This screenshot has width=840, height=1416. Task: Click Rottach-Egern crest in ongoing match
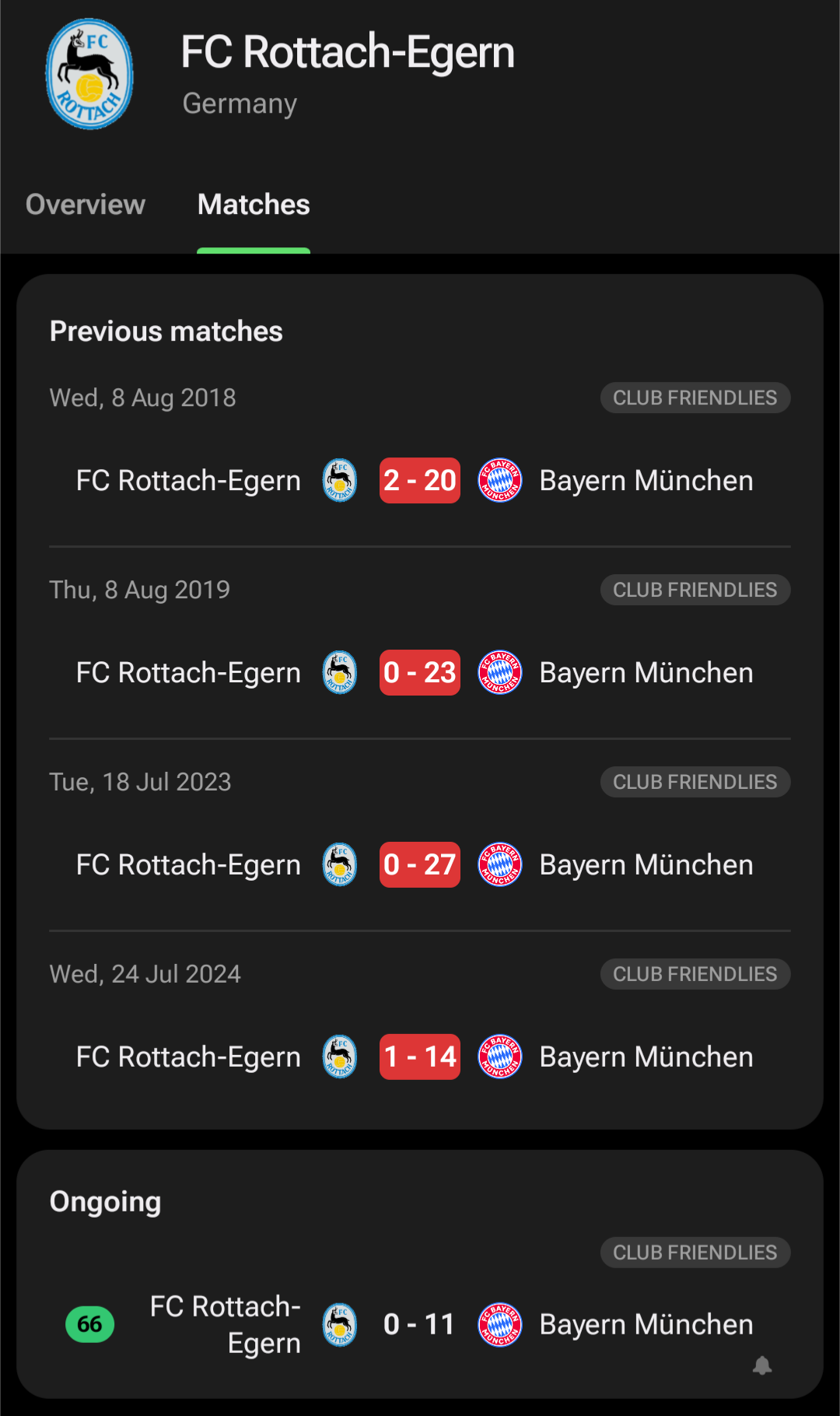click(x=340, y=1324)
